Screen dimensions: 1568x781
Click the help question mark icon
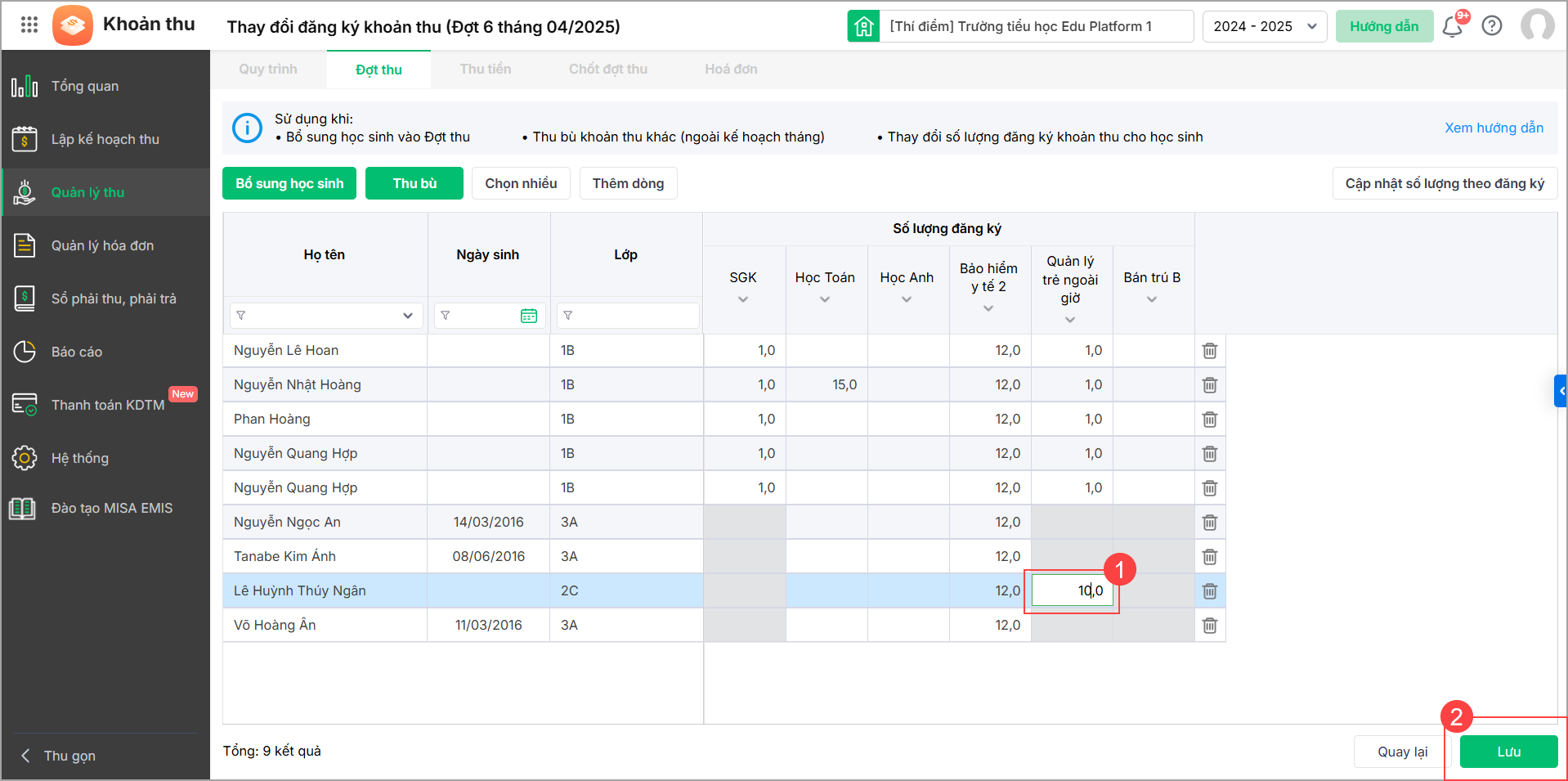pos(1492,26)
